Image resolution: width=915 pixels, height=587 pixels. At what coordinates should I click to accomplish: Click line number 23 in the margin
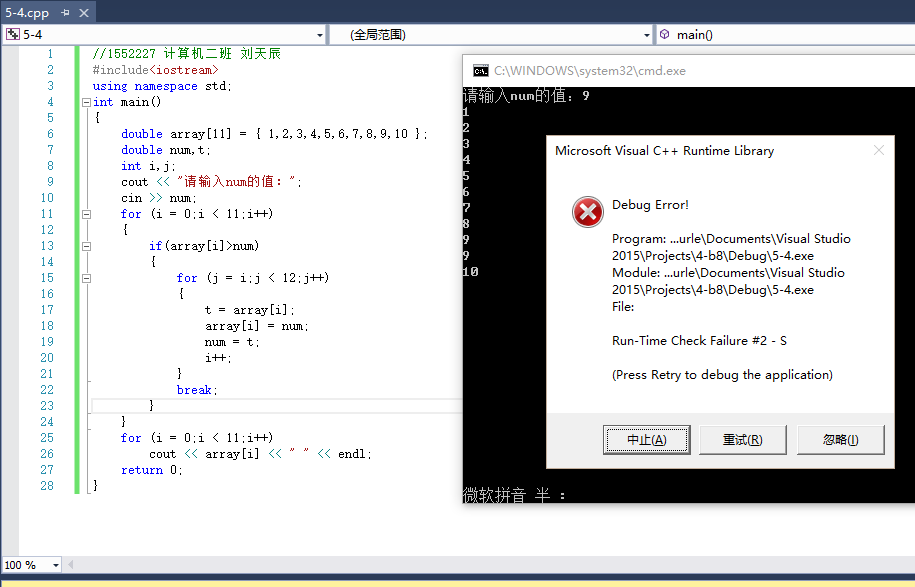click(47, 406)
